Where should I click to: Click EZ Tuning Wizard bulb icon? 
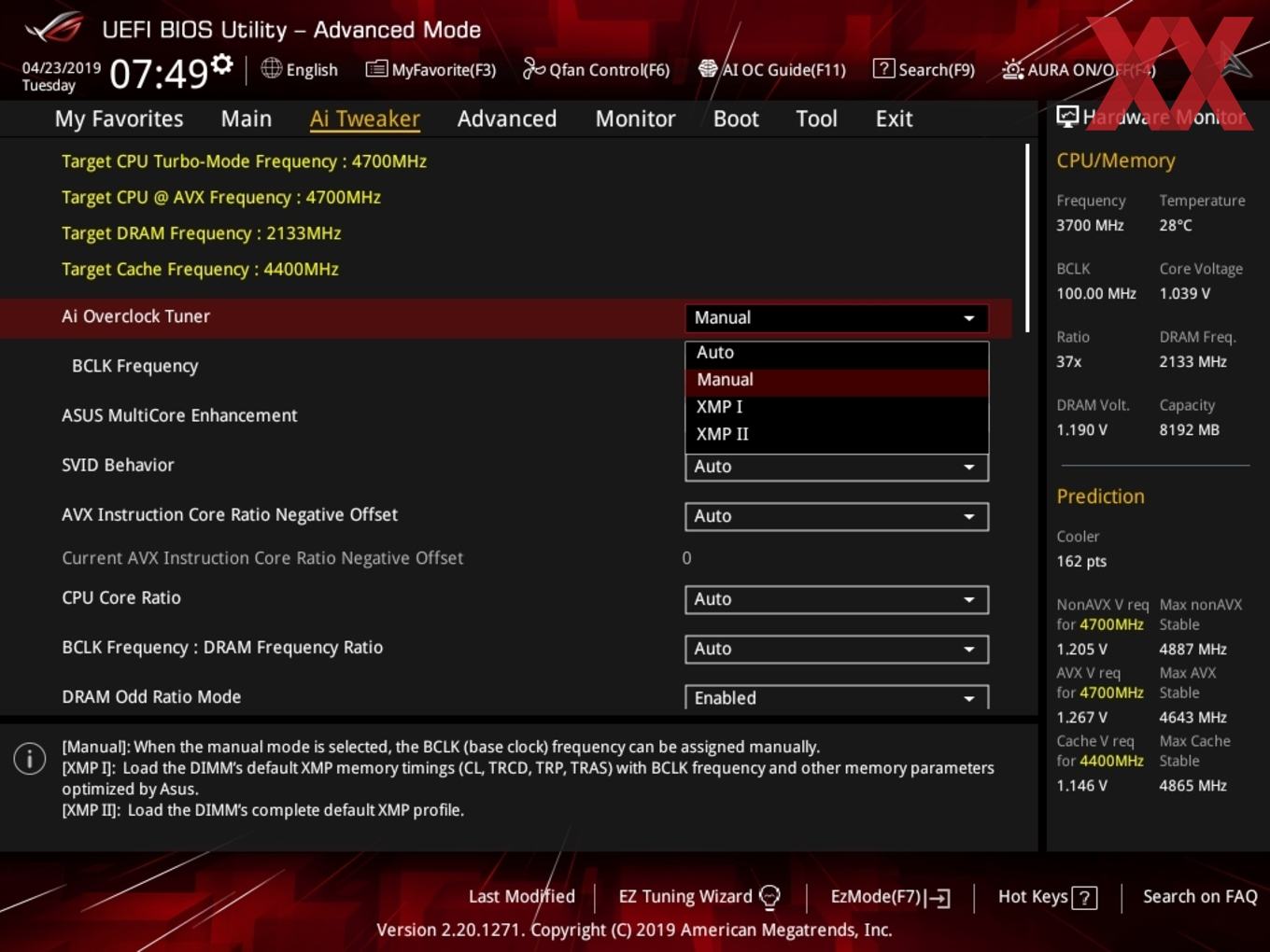pos(769,897)
